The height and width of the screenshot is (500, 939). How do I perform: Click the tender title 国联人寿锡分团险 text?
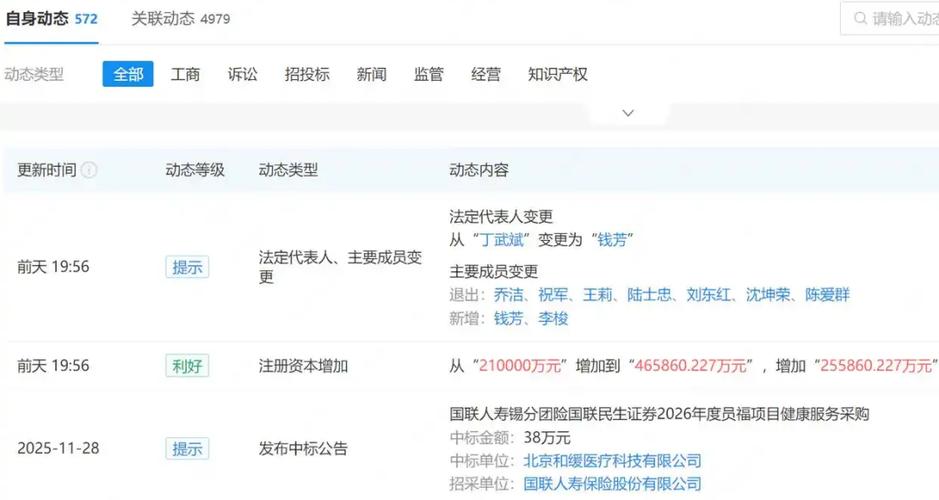coord(659,414)
